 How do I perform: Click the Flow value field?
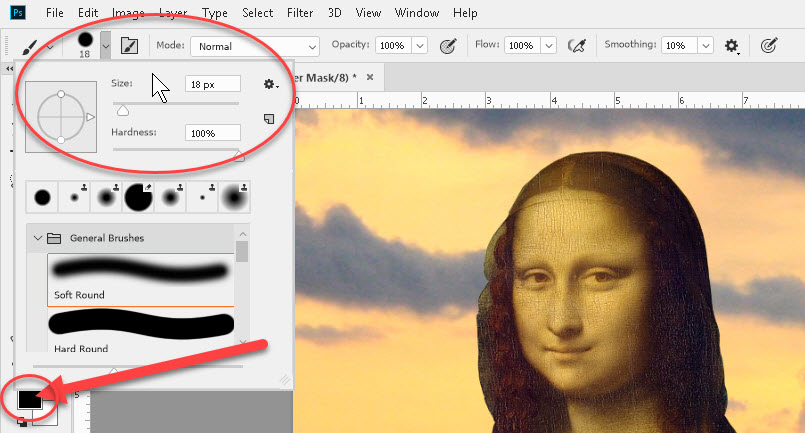(522, 46)
